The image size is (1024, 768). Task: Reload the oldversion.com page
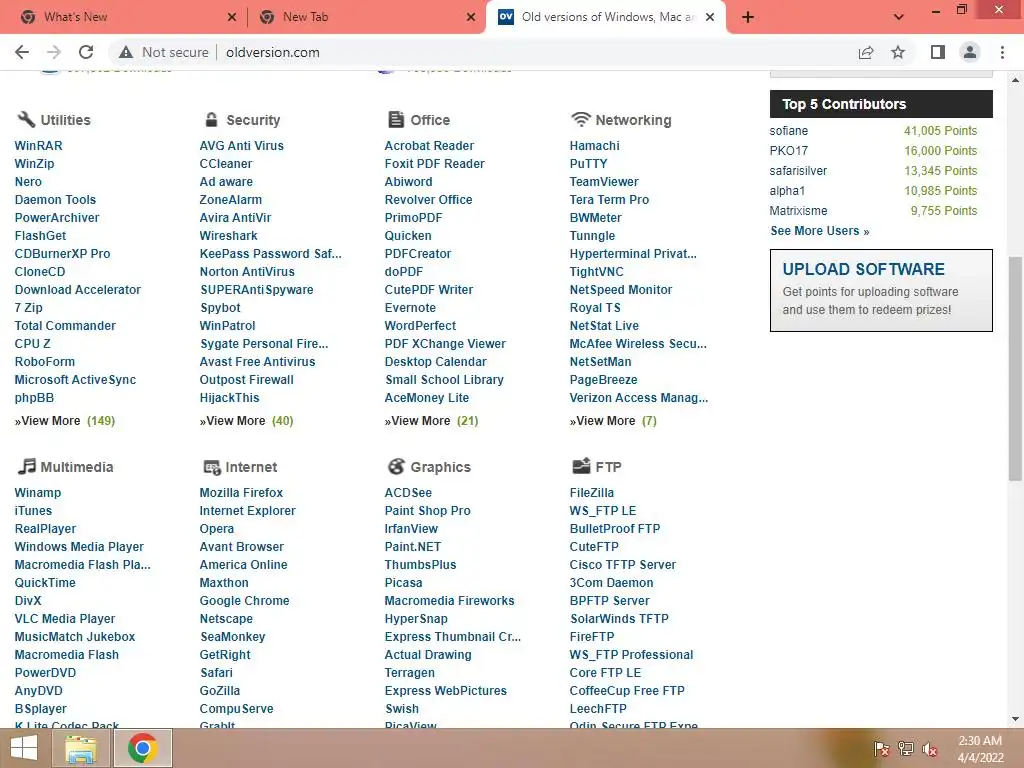click(86, 52)
